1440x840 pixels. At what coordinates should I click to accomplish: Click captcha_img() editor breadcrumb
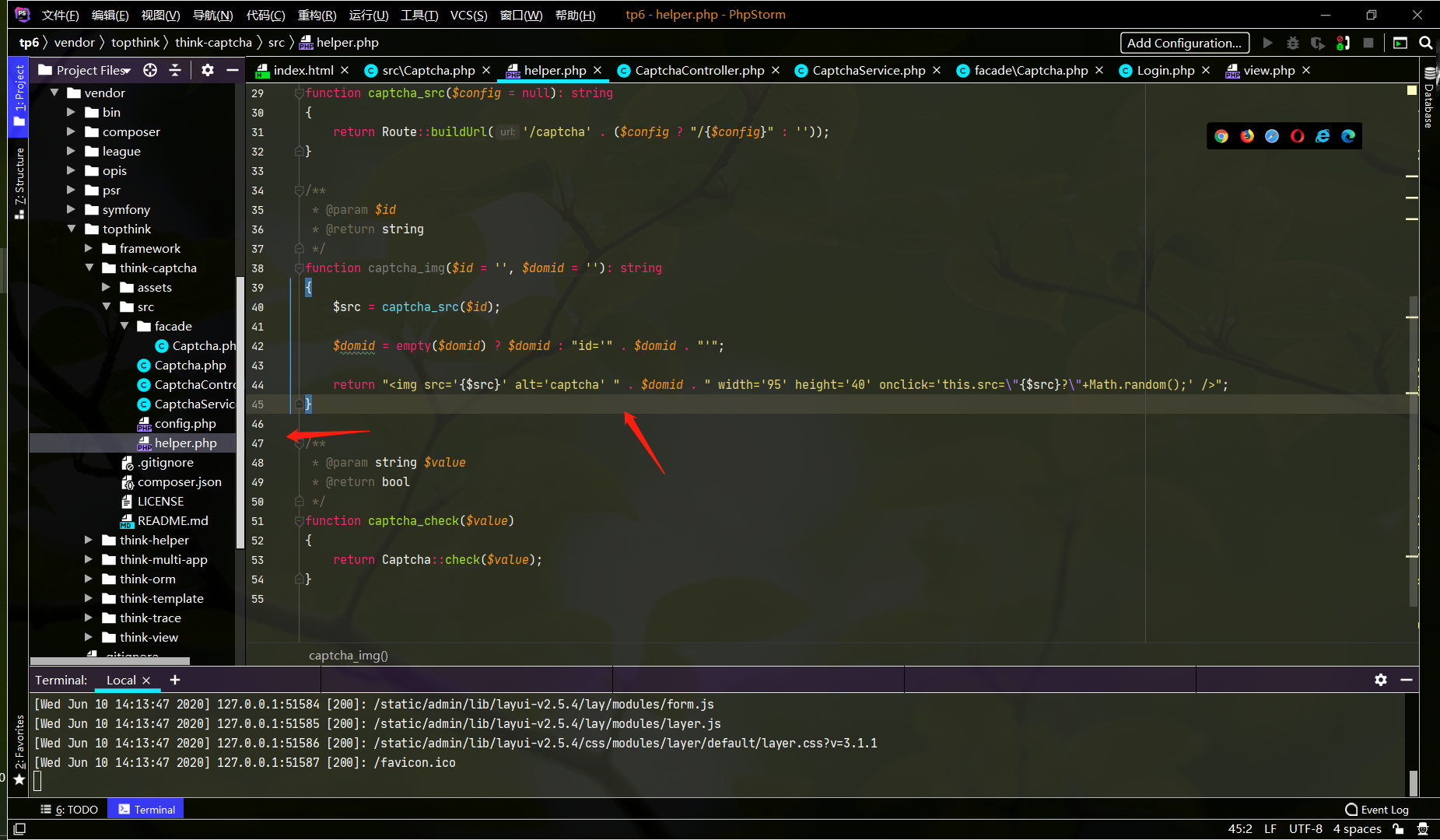click(x=349, y=656)
